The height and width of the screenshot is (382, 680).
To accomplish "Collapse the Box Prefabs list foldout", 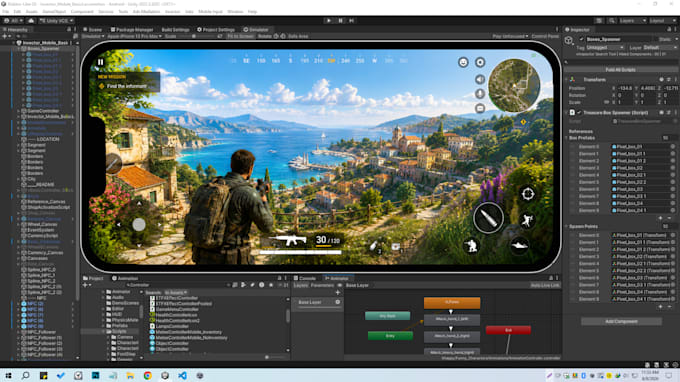I will (x=567, y=138).
